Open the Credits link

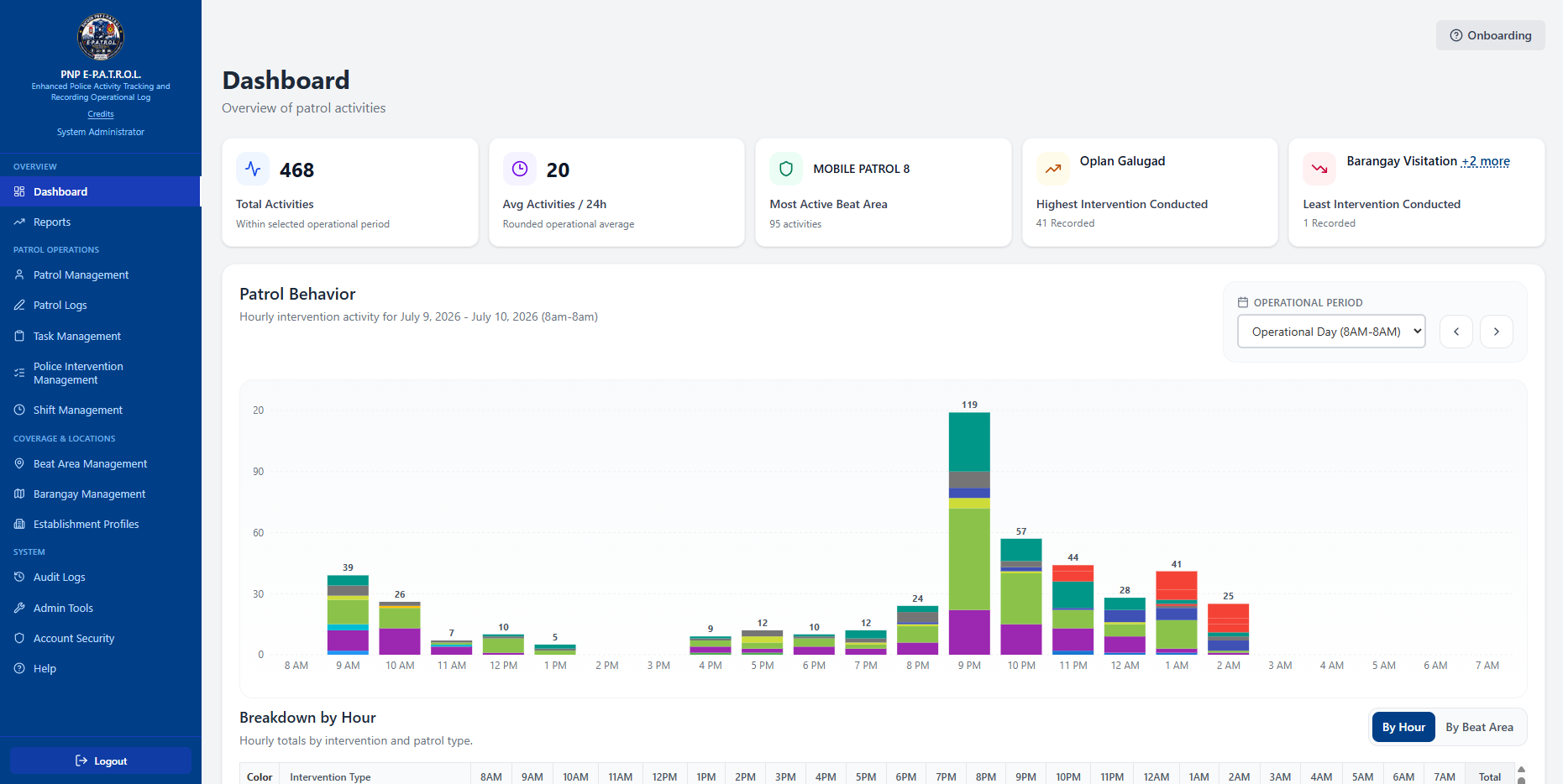point(101,114)
